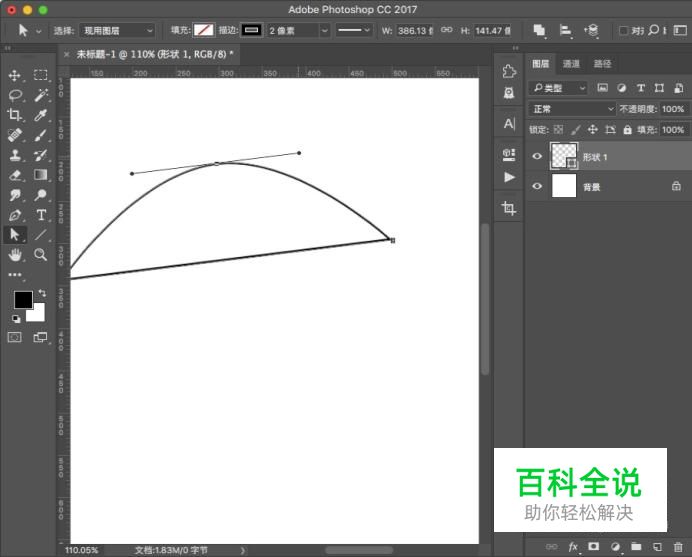Select the Smudge tool
Image resolution: width=692 pixels, height=557 pixels.
pyautogui.click(x=15, y=195)
